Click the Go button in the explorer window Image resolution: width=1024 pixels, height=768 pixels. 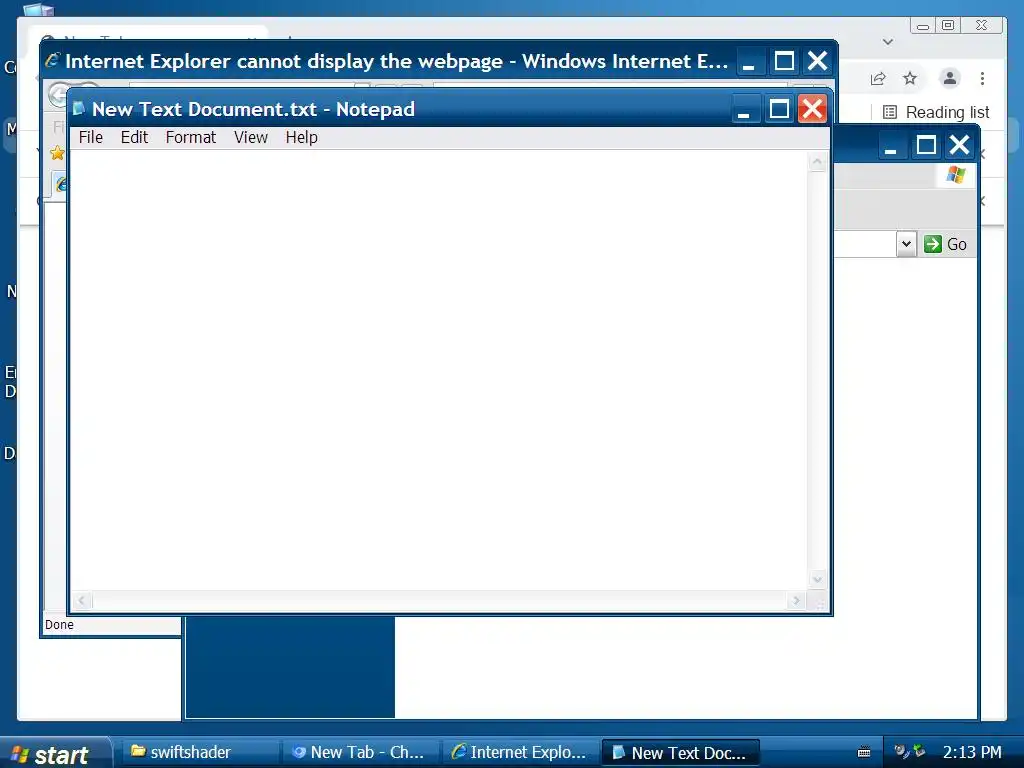pos(946,244)
